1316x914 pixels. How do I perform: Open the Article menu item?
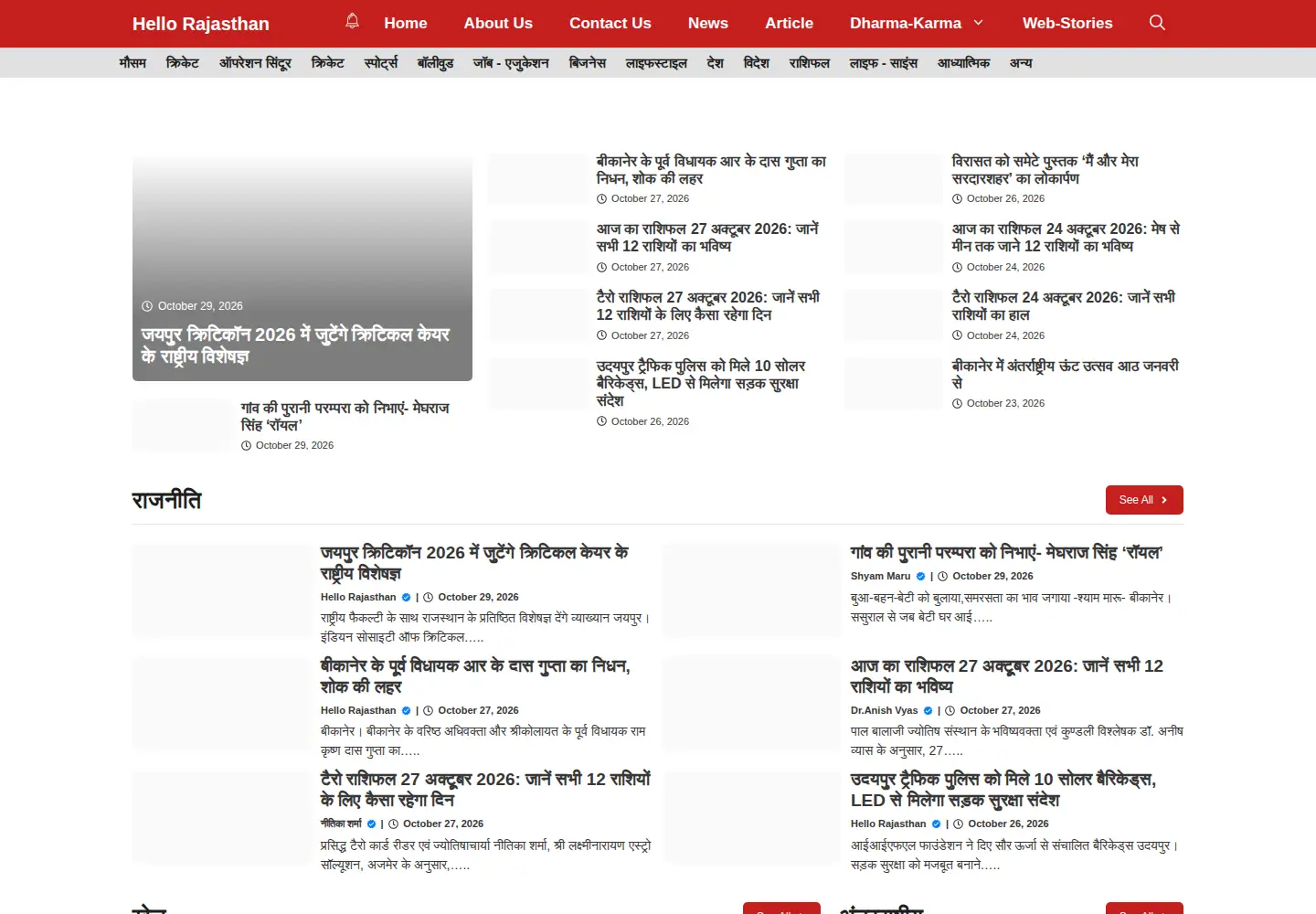click(x=789, y=23)
